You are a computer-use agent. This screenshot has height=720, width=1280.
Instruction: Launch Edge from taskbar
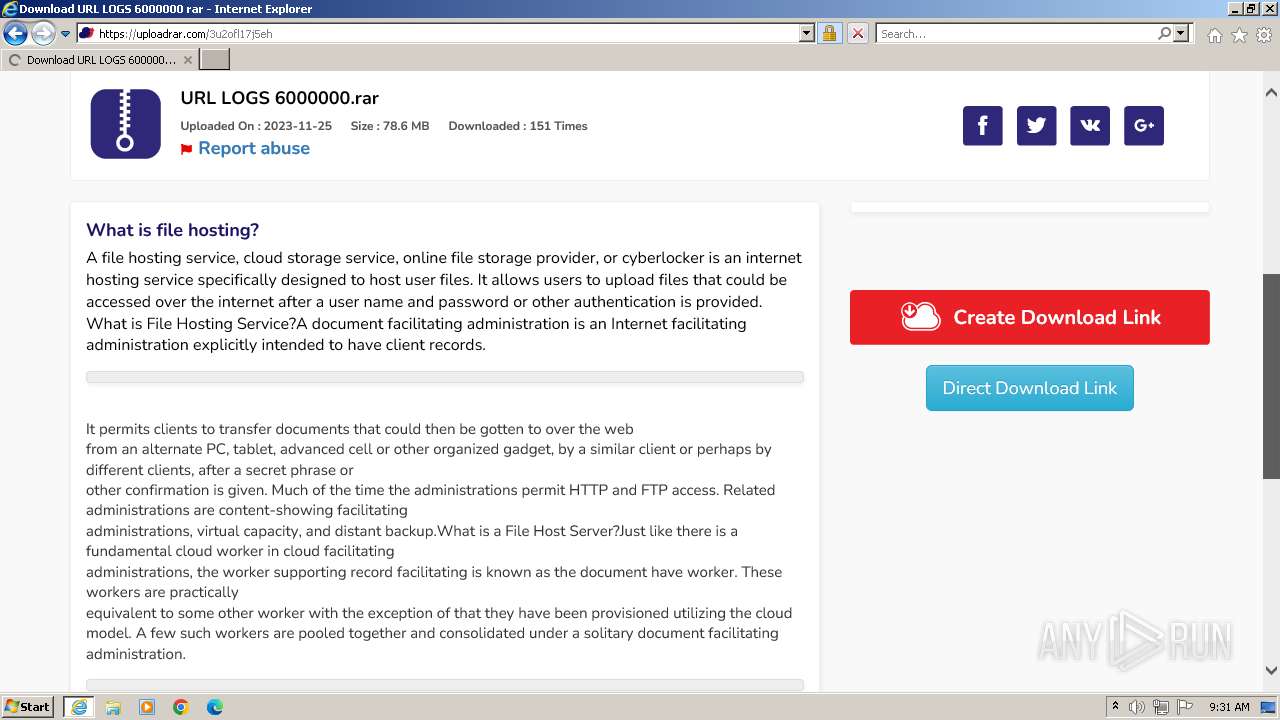click(x=215, y=707)
